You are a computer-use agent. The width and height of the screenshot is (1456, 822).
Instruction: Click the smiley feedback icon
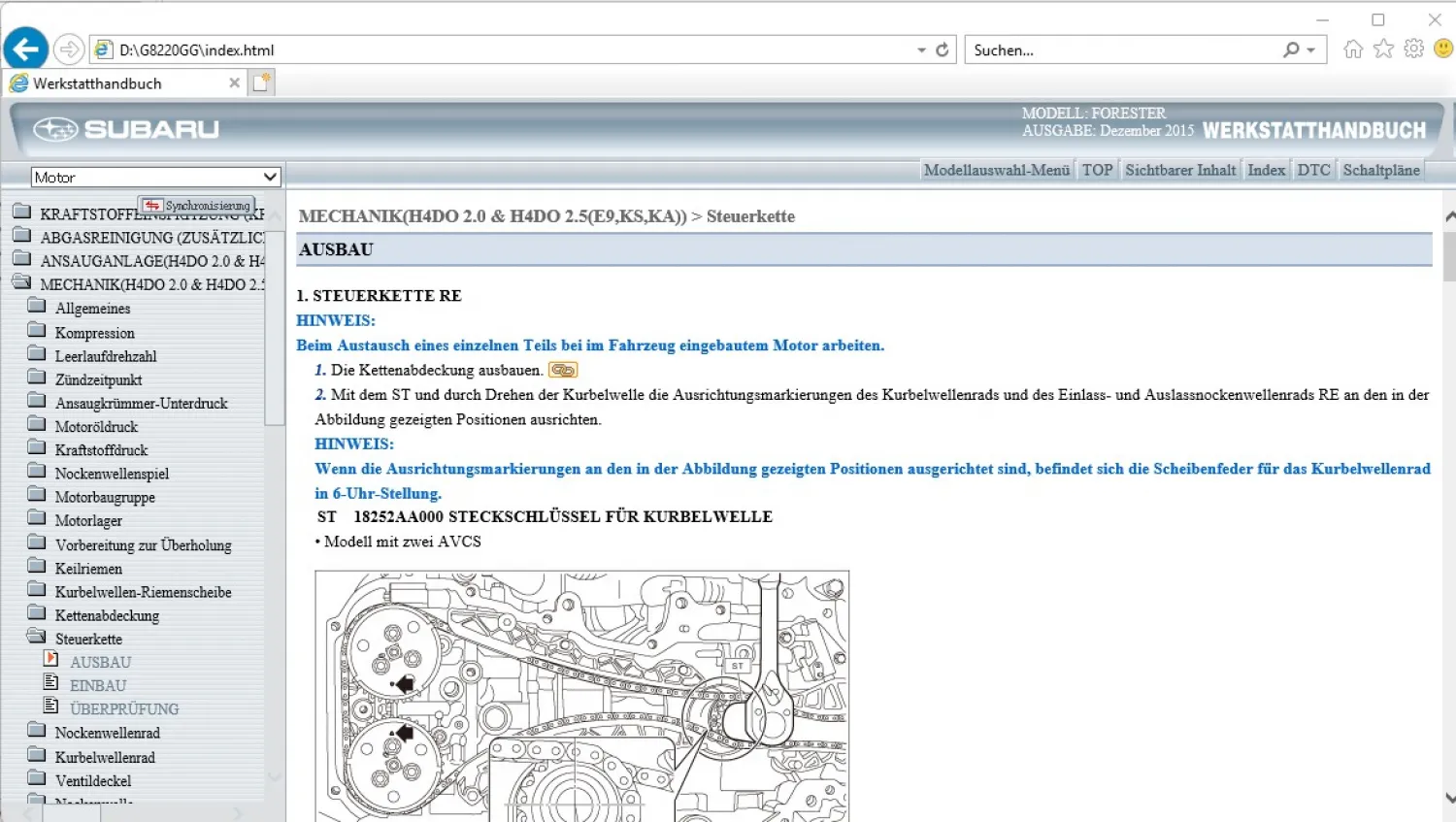(x=1443, y=48)
